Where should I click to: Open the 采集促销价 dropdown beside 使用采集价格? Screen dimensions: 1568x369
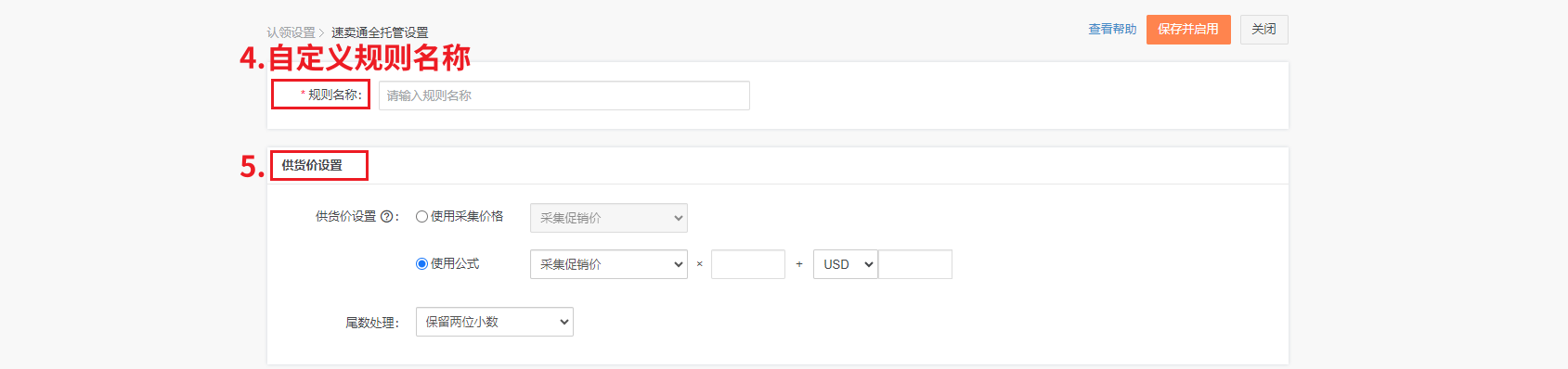(x=609, y=218)
